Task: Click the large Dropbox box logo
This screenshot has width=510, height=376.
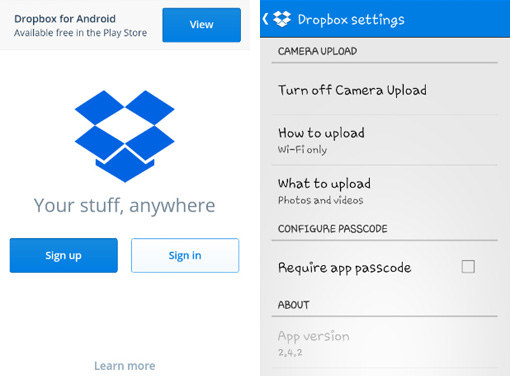Action: (x=124, y=136)
